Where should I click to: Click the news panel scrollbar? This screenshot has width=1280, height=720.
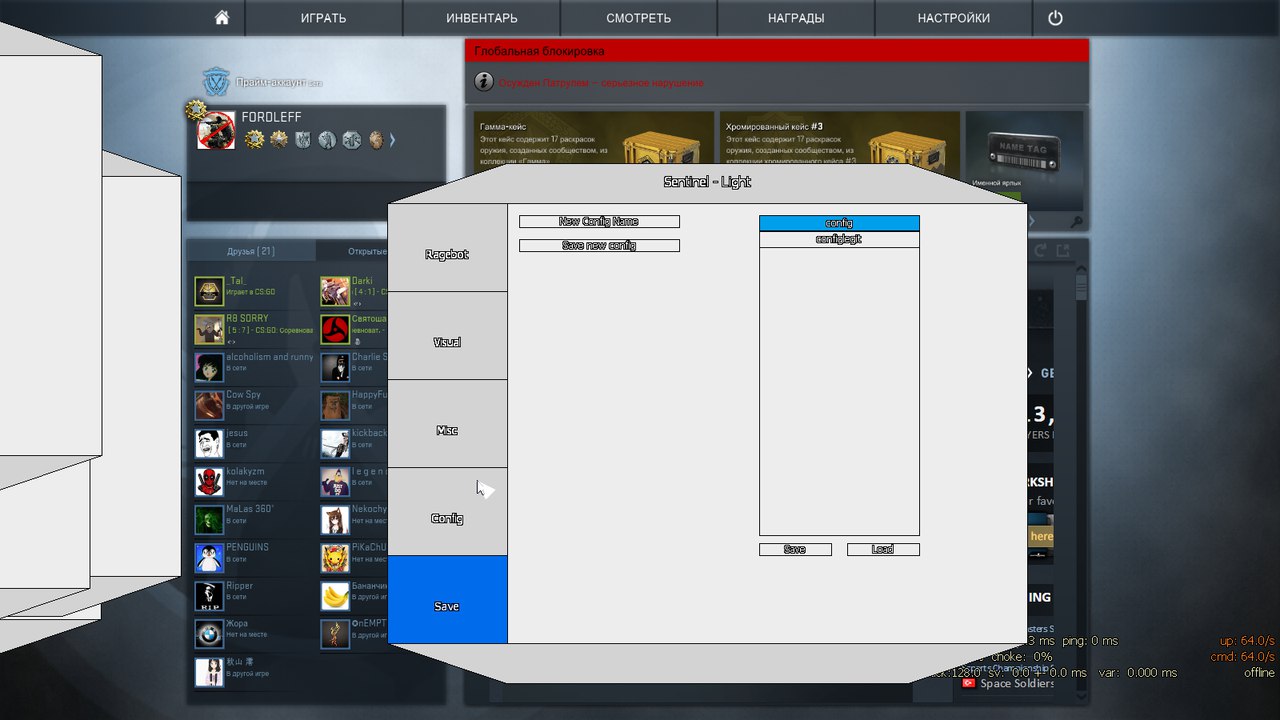[1081, 287]
